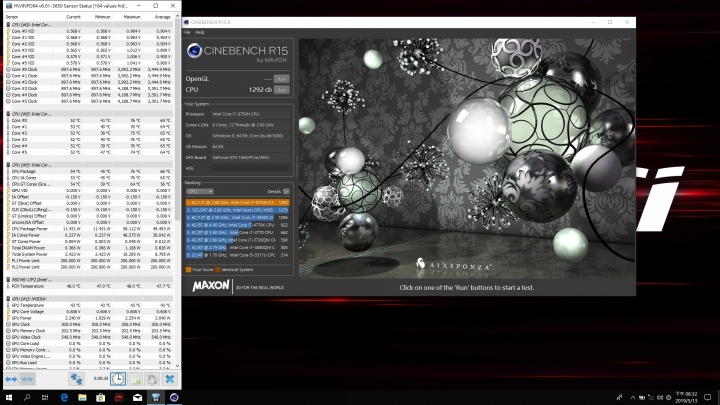Run the CPU benchmark test
Screen dimensions: 720x405
click(x=281, y=90)
